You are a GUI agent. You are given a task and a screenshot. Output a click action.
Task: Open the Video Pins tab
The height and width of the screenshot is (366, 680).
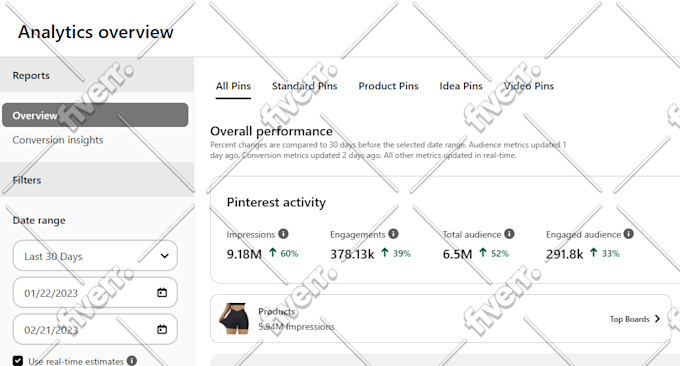[529, 86]
